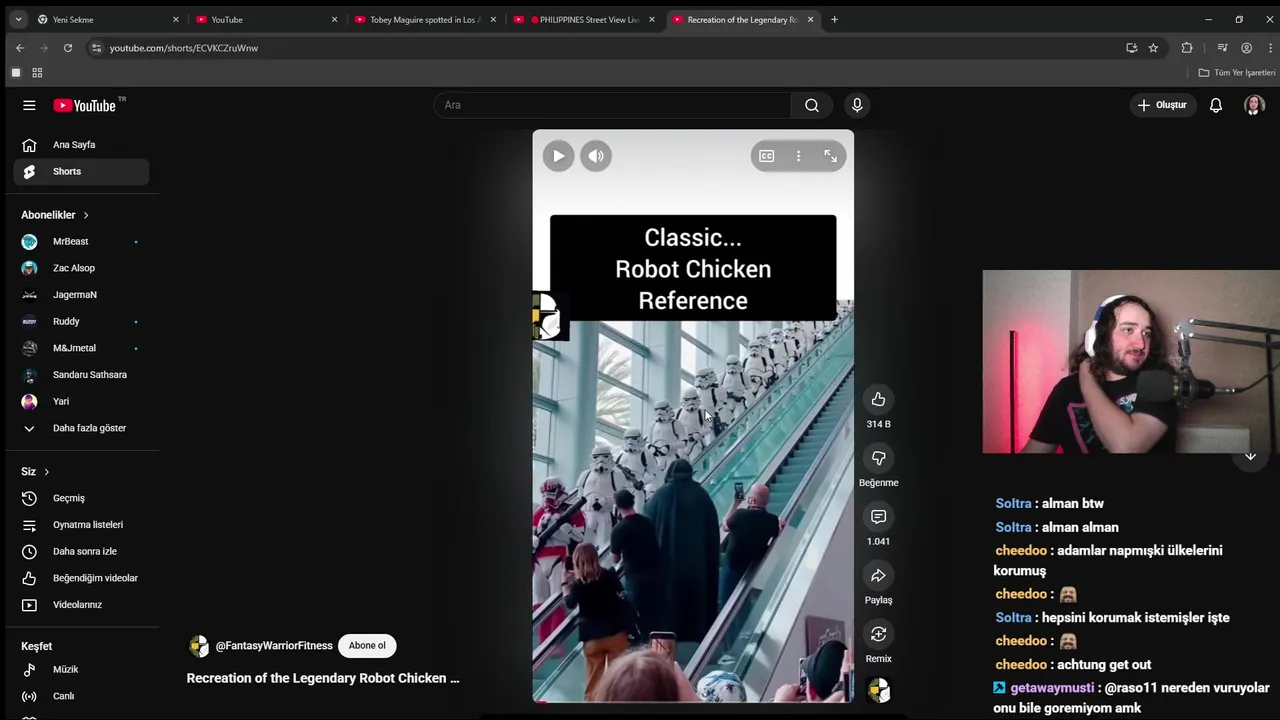The height and width of the screenshot is (720, 1280).
Task: Click the search magnifier button
Action: coord(812,105)
